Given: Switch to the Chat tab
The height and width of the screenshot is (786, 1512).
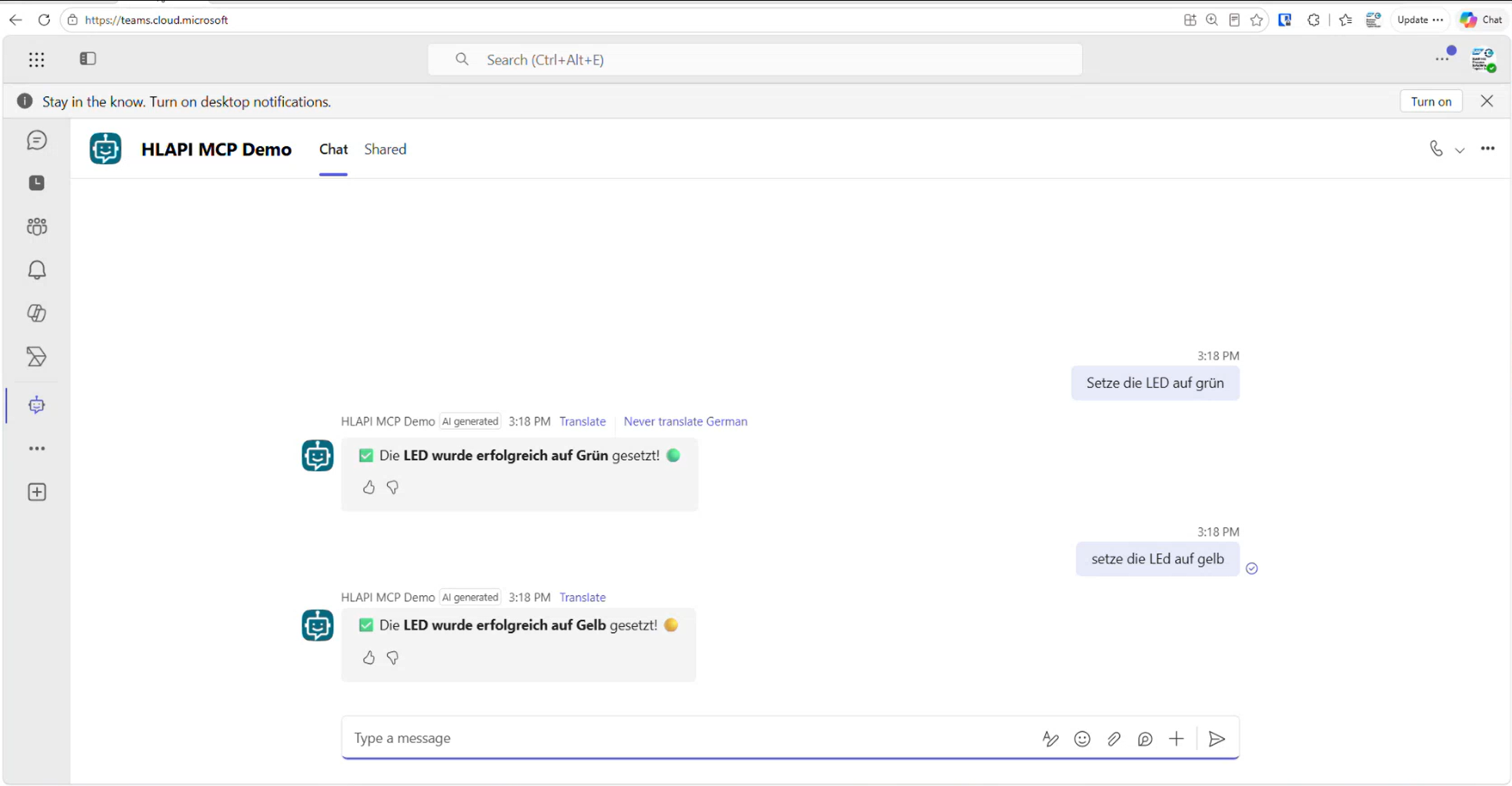Looking at the screenshot, I should 333,149.
